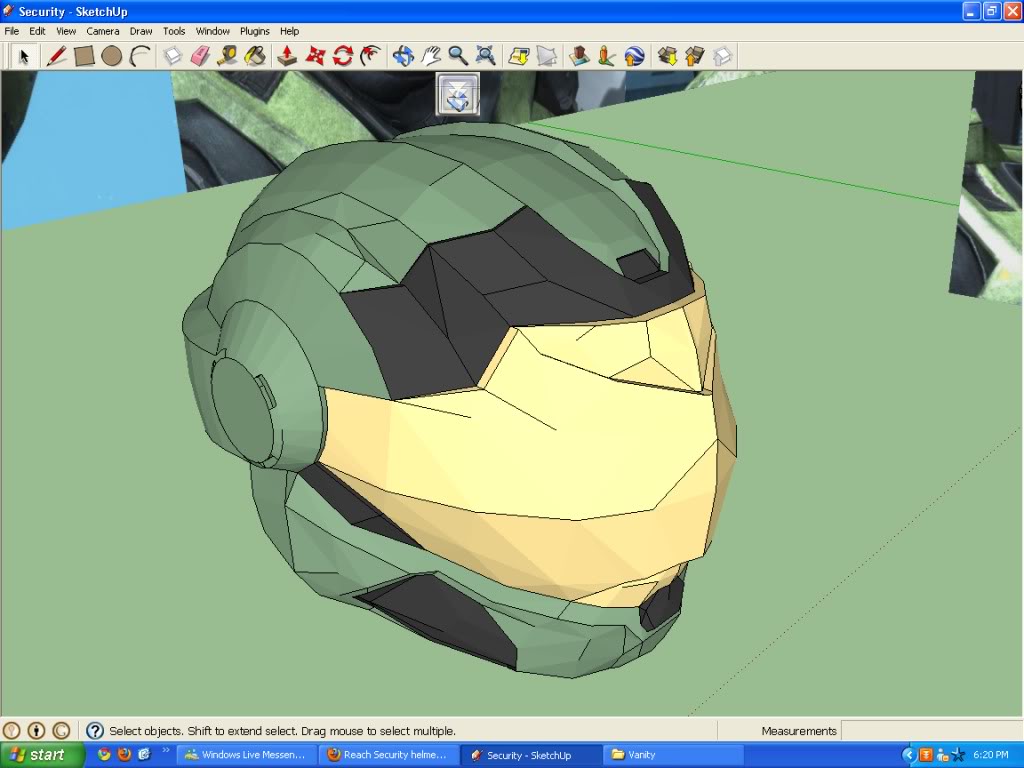The image size is (1024, 768).
Task: Click the circled C status icon
Action: click(x=61, y=730)
